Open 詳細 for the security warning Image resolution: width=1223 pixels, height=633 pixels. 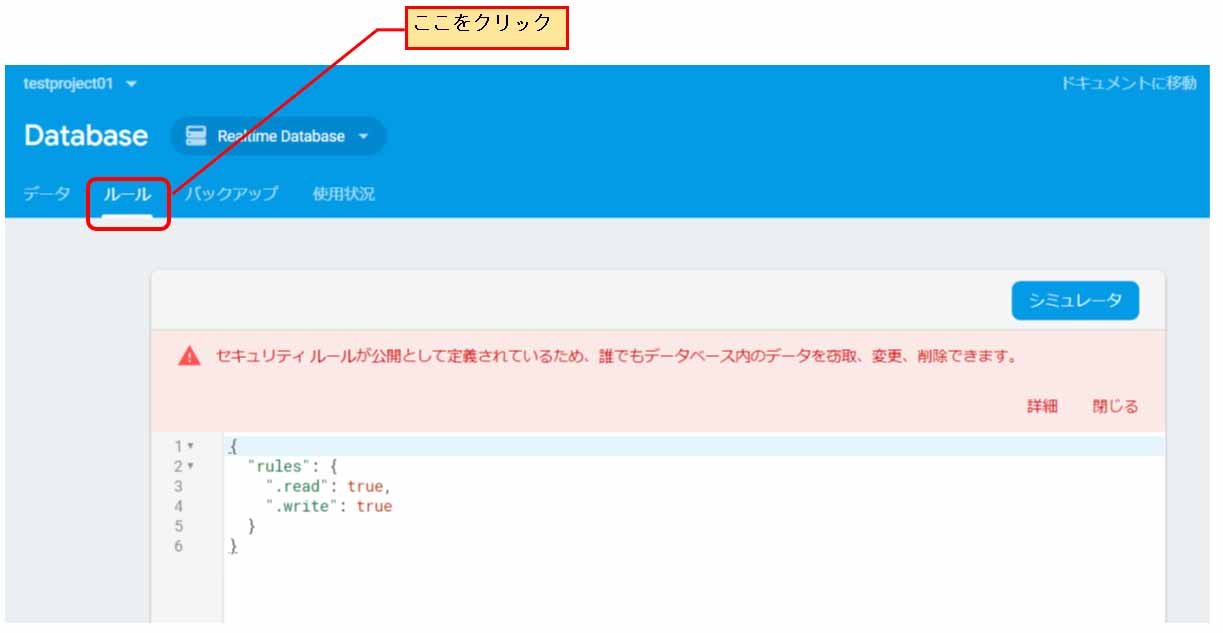point(1042,406)
